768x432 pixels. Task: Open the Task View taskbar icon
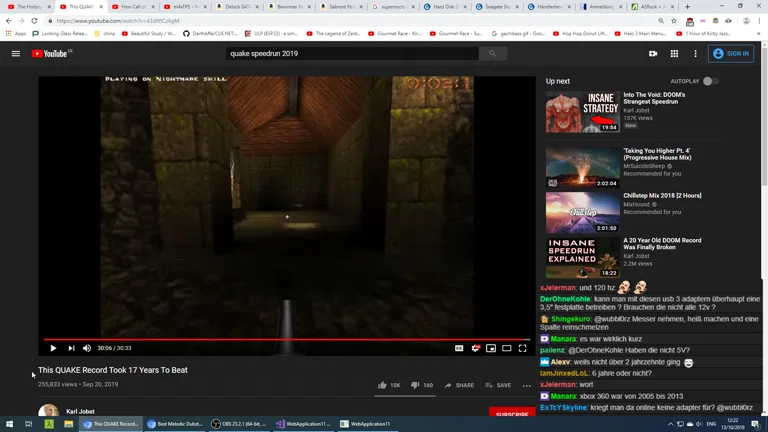[28, 424]
